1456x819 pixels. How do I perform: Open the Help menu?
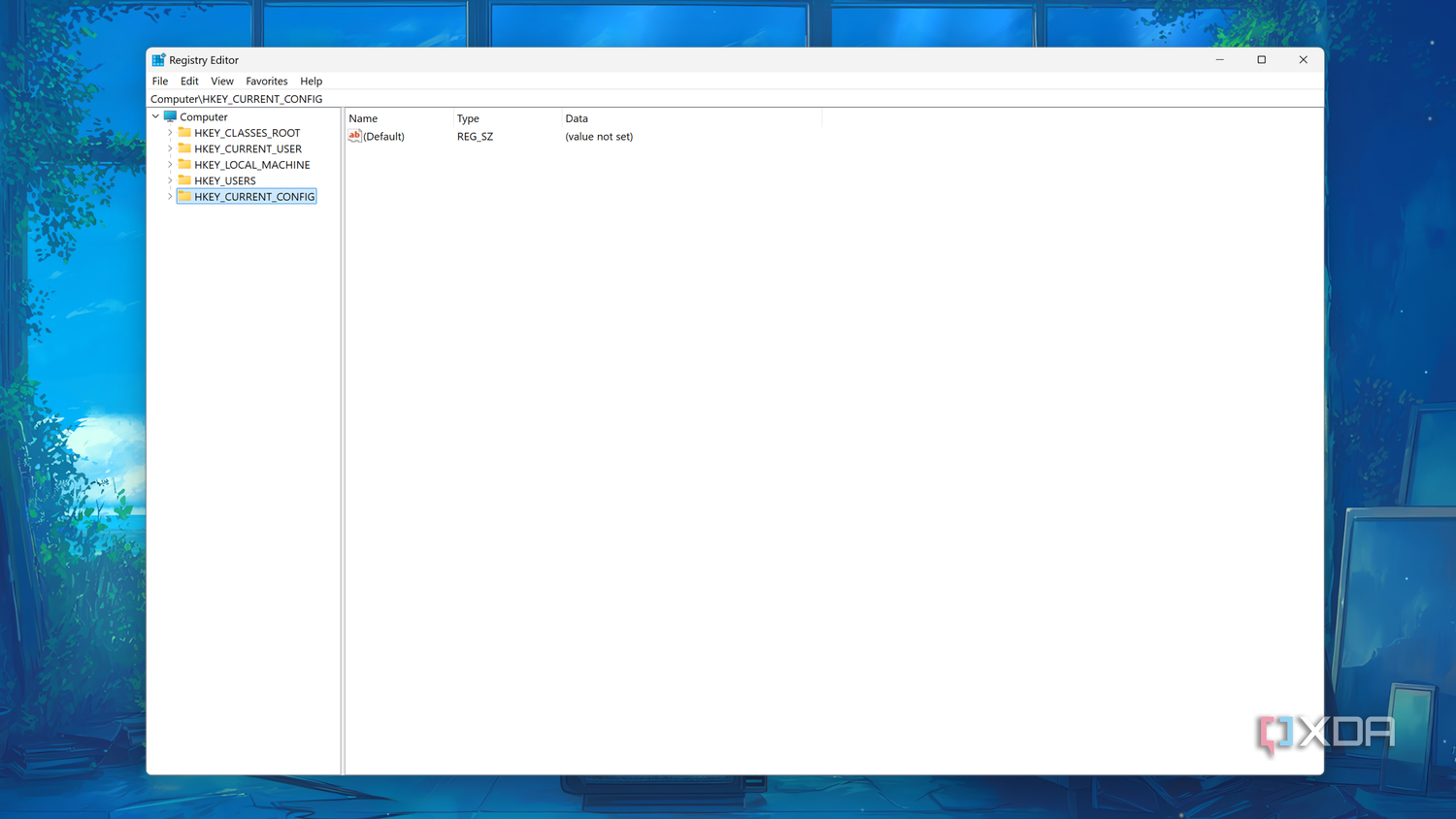click(311, 82)
